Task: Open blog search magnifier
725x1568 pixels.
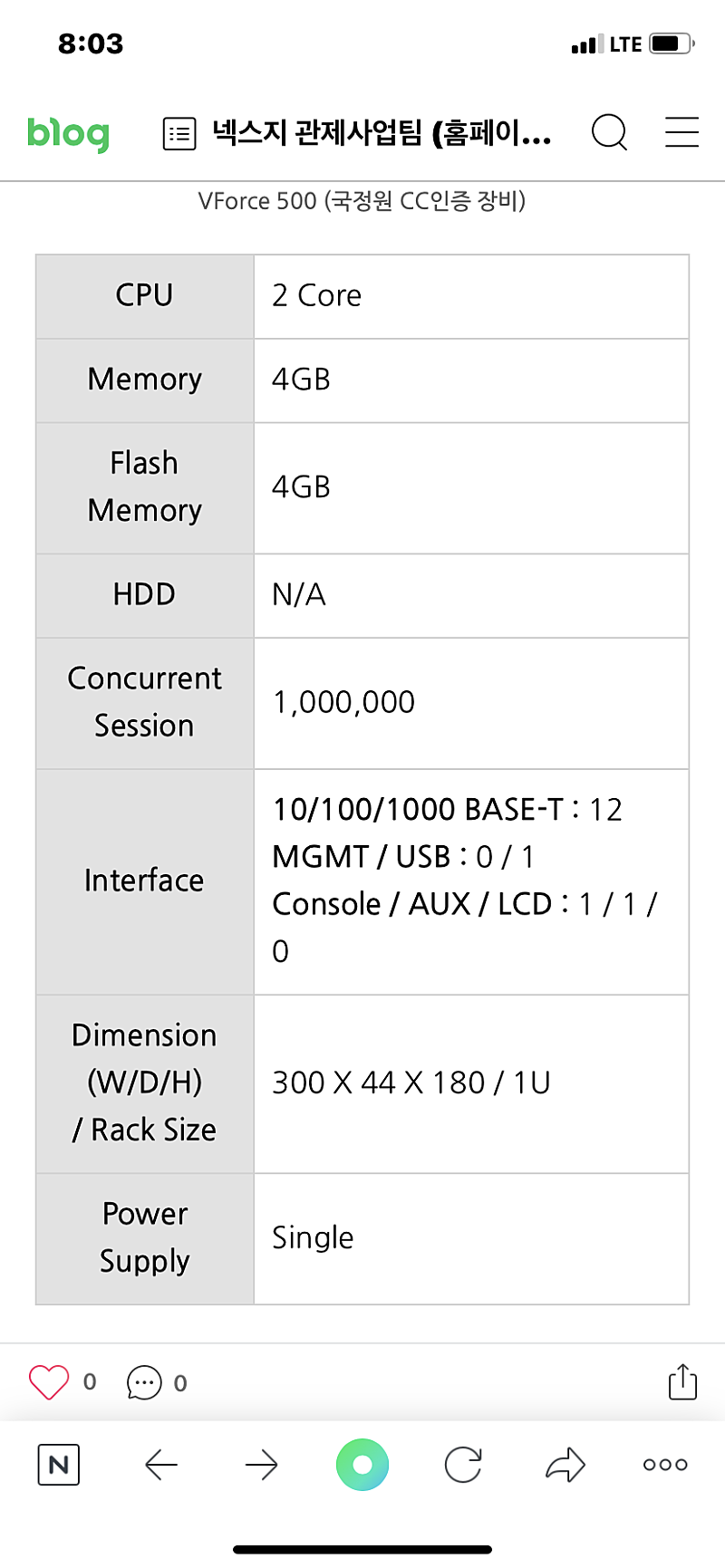Action: pyautogui.click(x=609, y=132)
